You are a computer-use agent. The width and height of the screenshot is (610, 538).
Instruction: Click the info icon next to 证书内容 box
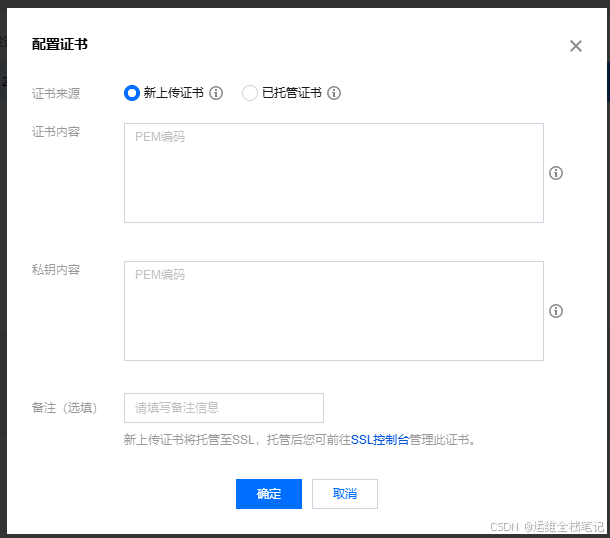[556, 173]
